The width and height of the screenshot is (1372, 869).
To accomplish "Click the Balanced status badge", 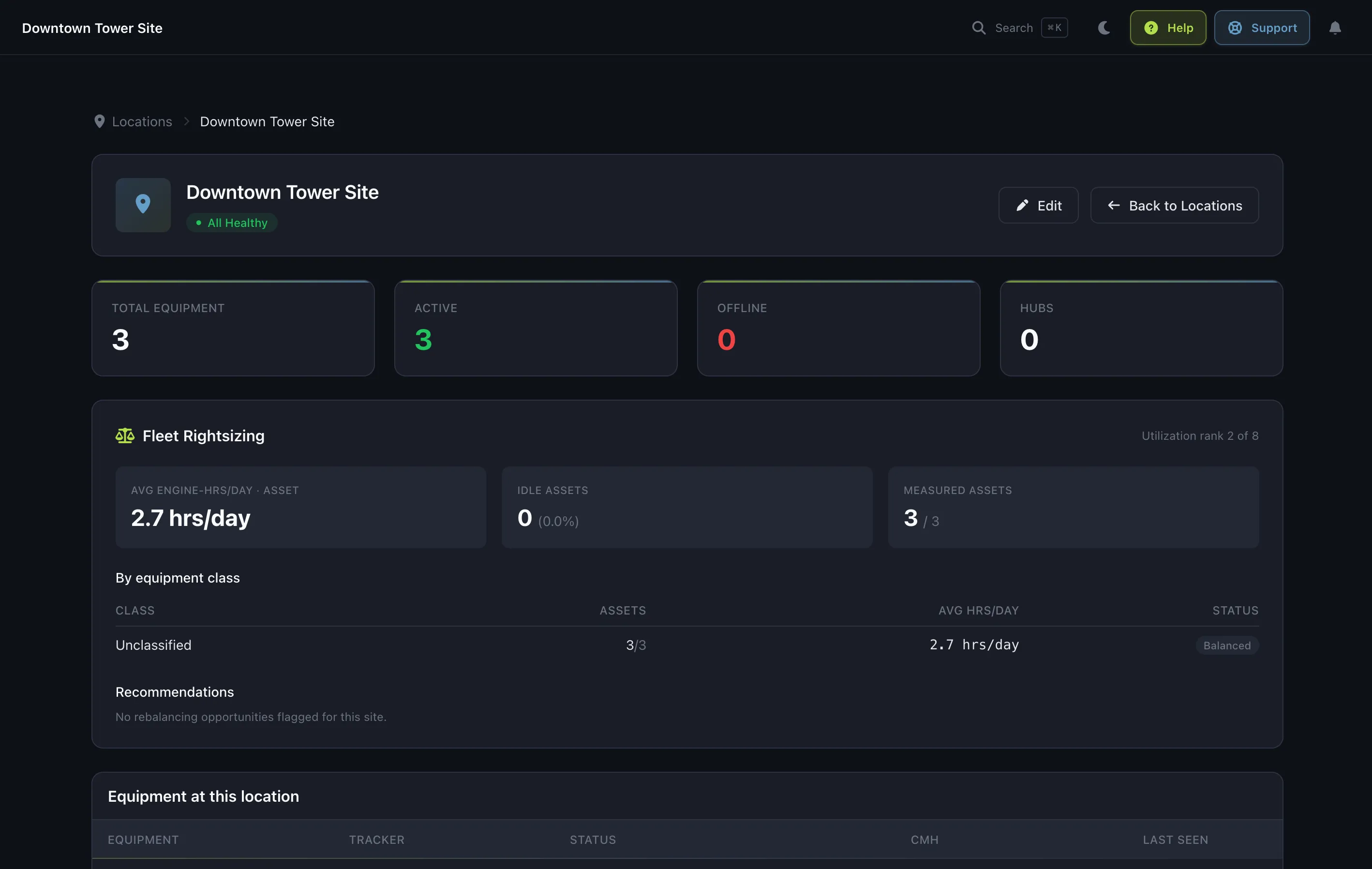I will pyautogui.click(x=1227, y=645).
